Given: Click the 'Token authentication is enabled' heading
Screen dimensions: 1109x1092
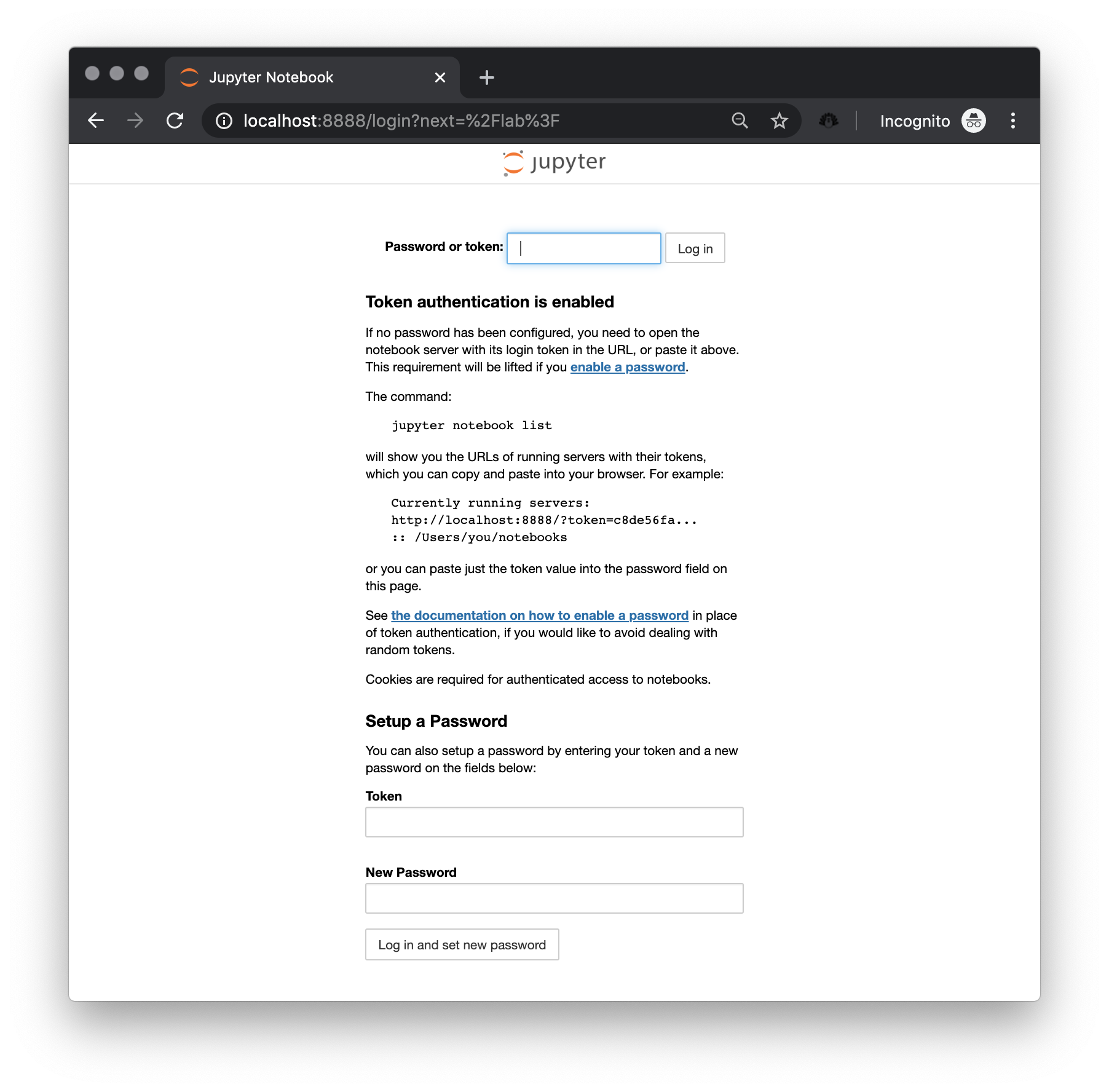Looking at the screenshot, I should click(x=490, y=302).
